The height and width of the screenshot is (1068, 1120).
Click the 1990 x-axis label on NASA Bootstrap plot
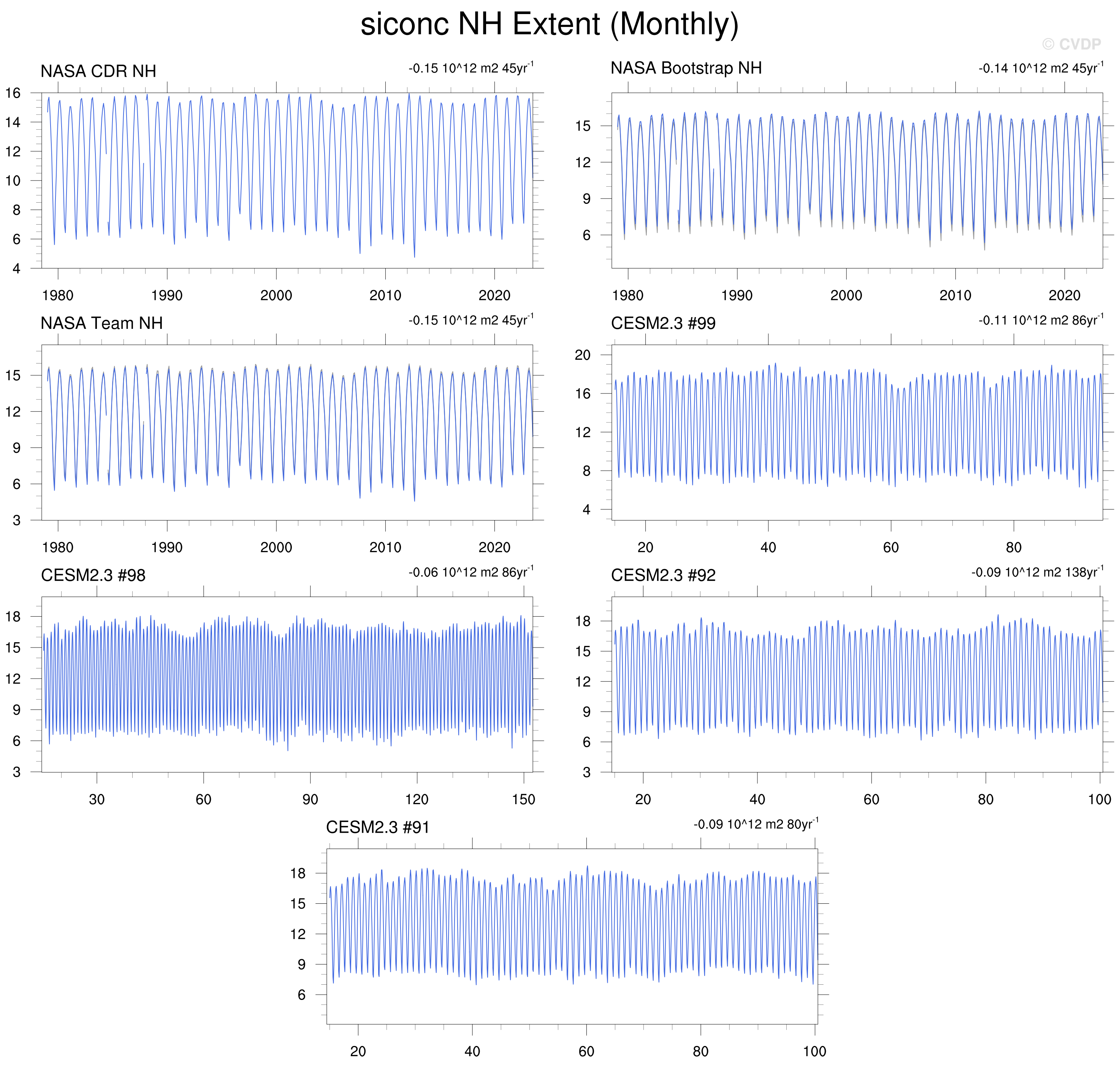(x=737, y=295)
